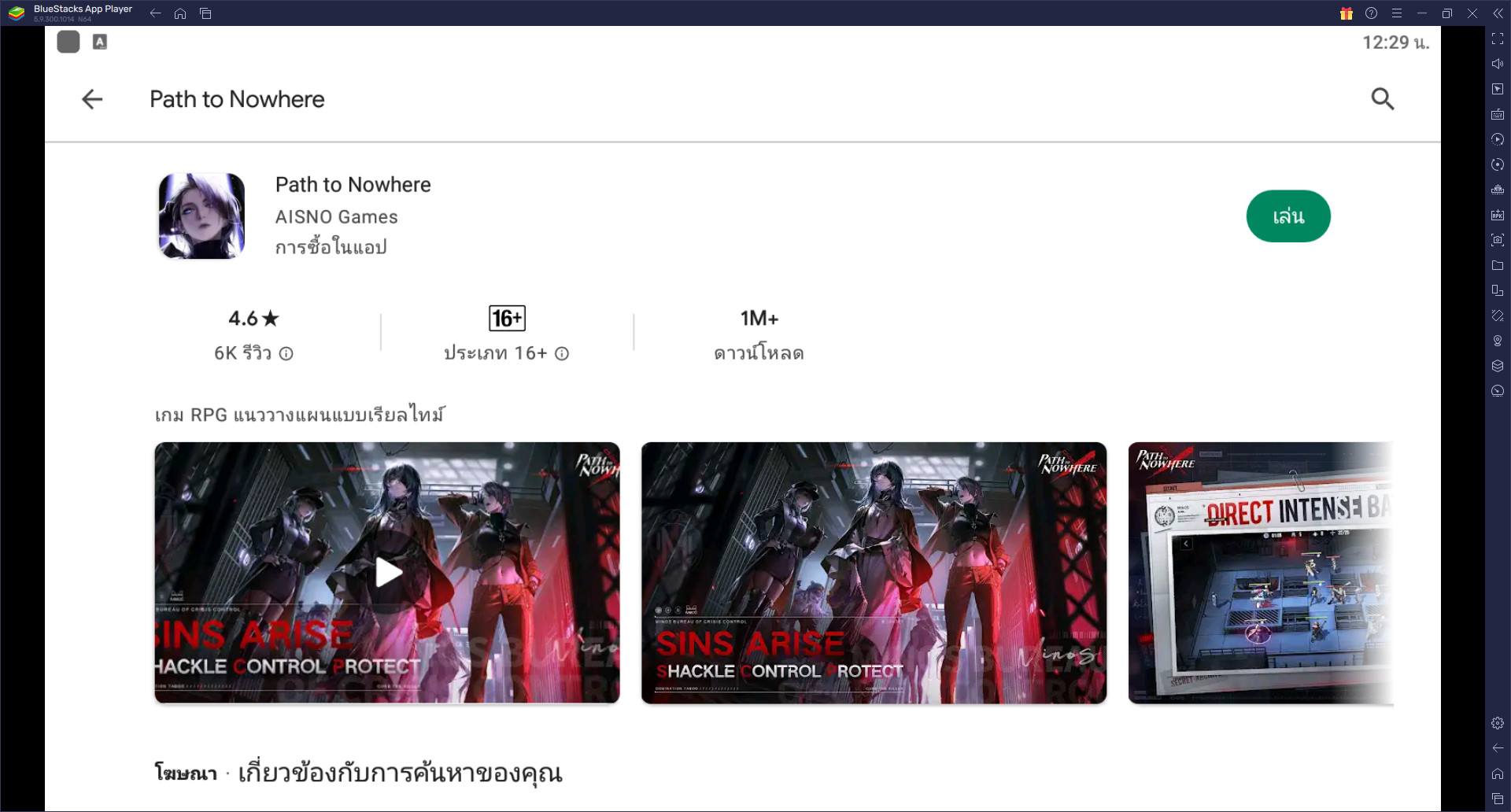Open multi-instance manager sidebar icon

(x=1498, y=190)
